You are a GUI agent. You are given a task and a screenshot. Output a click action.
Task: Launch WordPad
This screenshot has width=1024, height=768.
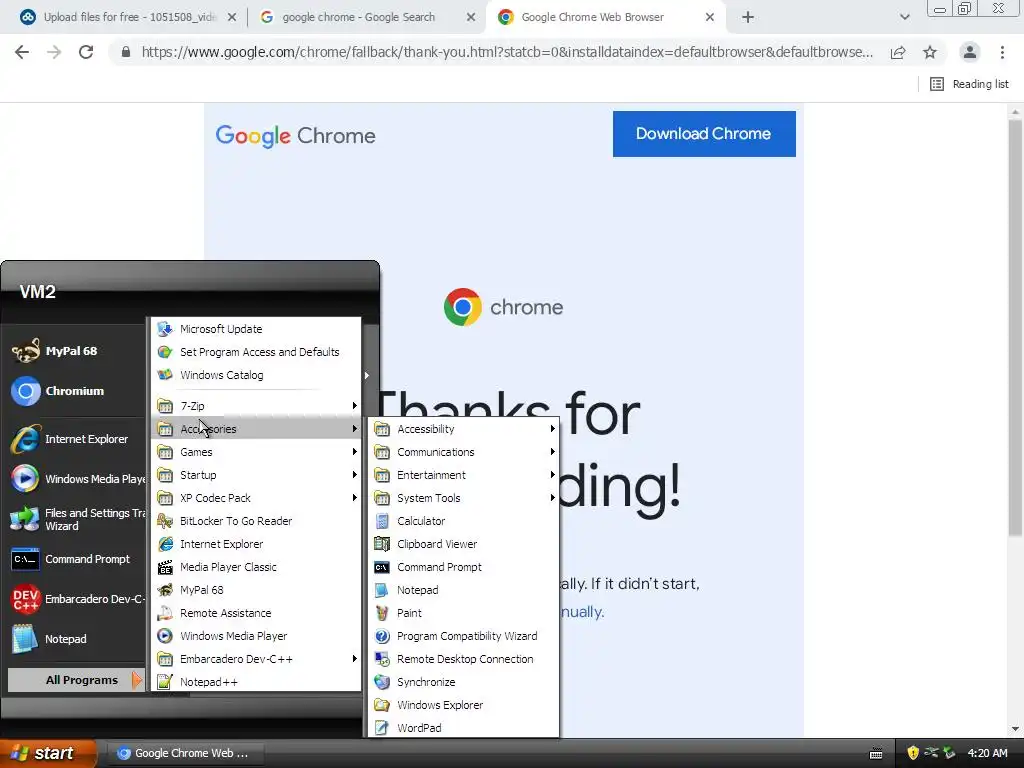coord(464,728)
